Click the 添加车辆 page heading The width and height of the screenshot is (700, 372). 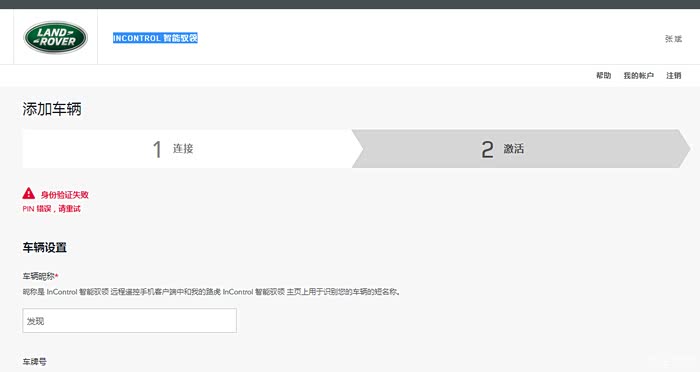coord(52,109)
